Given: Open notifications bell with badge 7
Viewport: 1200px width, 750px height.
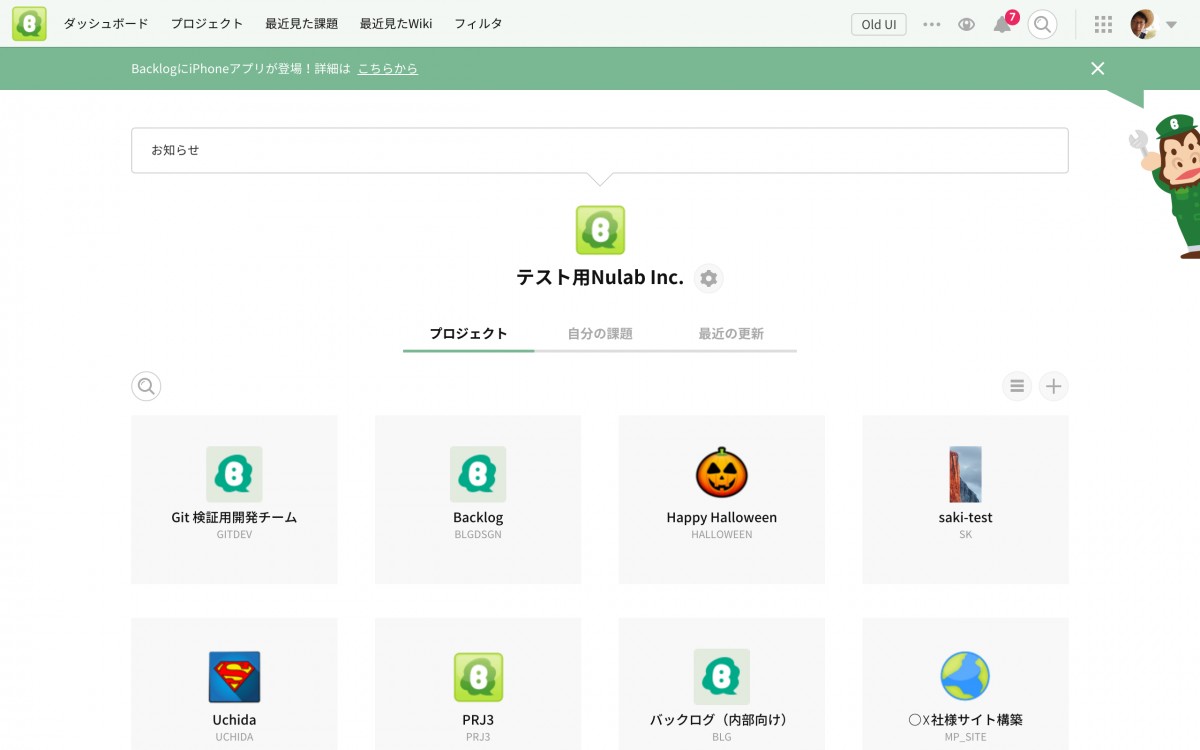Looking at the screenshot, I should tap(1003, 23).
